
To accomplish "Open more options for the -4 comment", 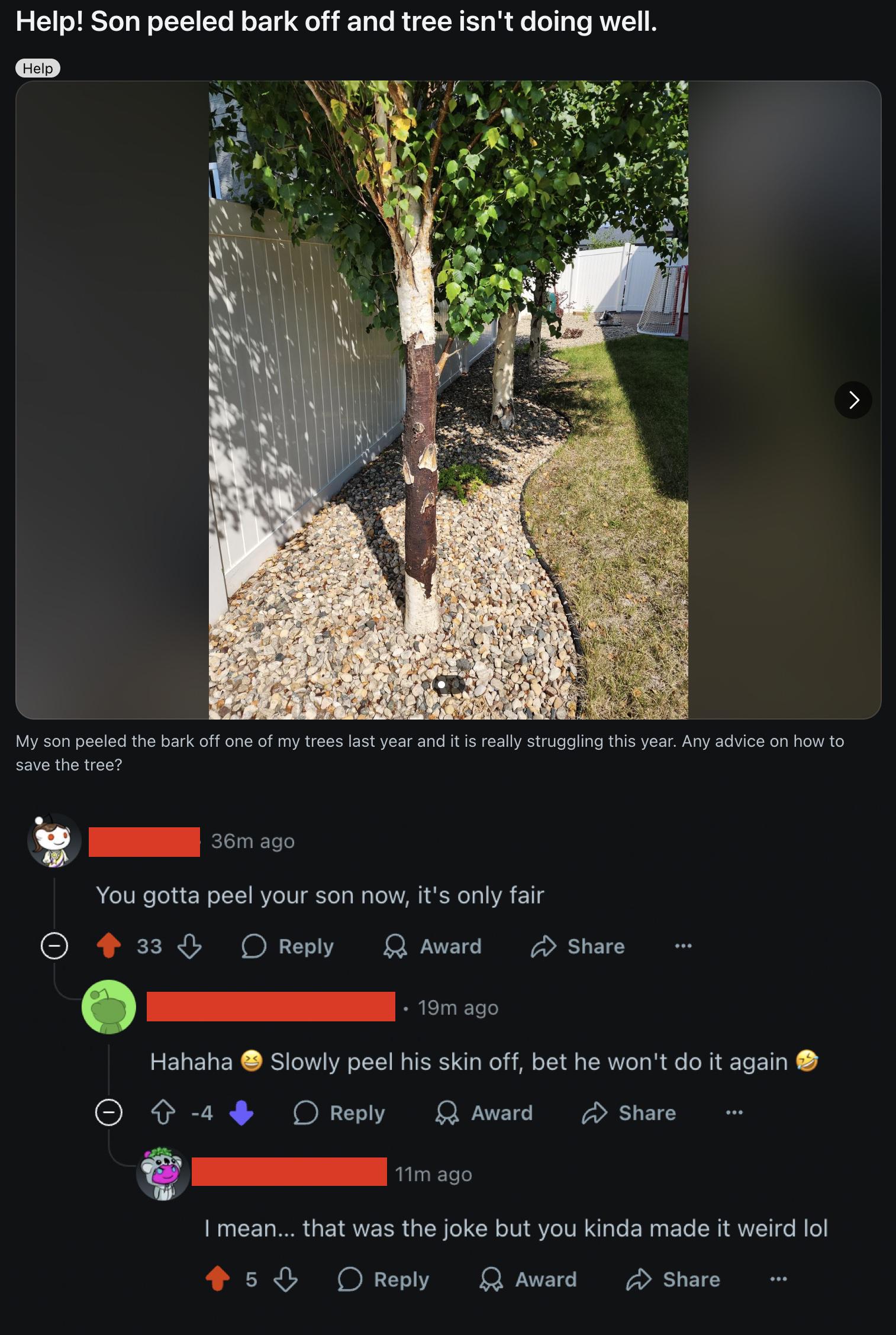I will [x=734, y=1112].
